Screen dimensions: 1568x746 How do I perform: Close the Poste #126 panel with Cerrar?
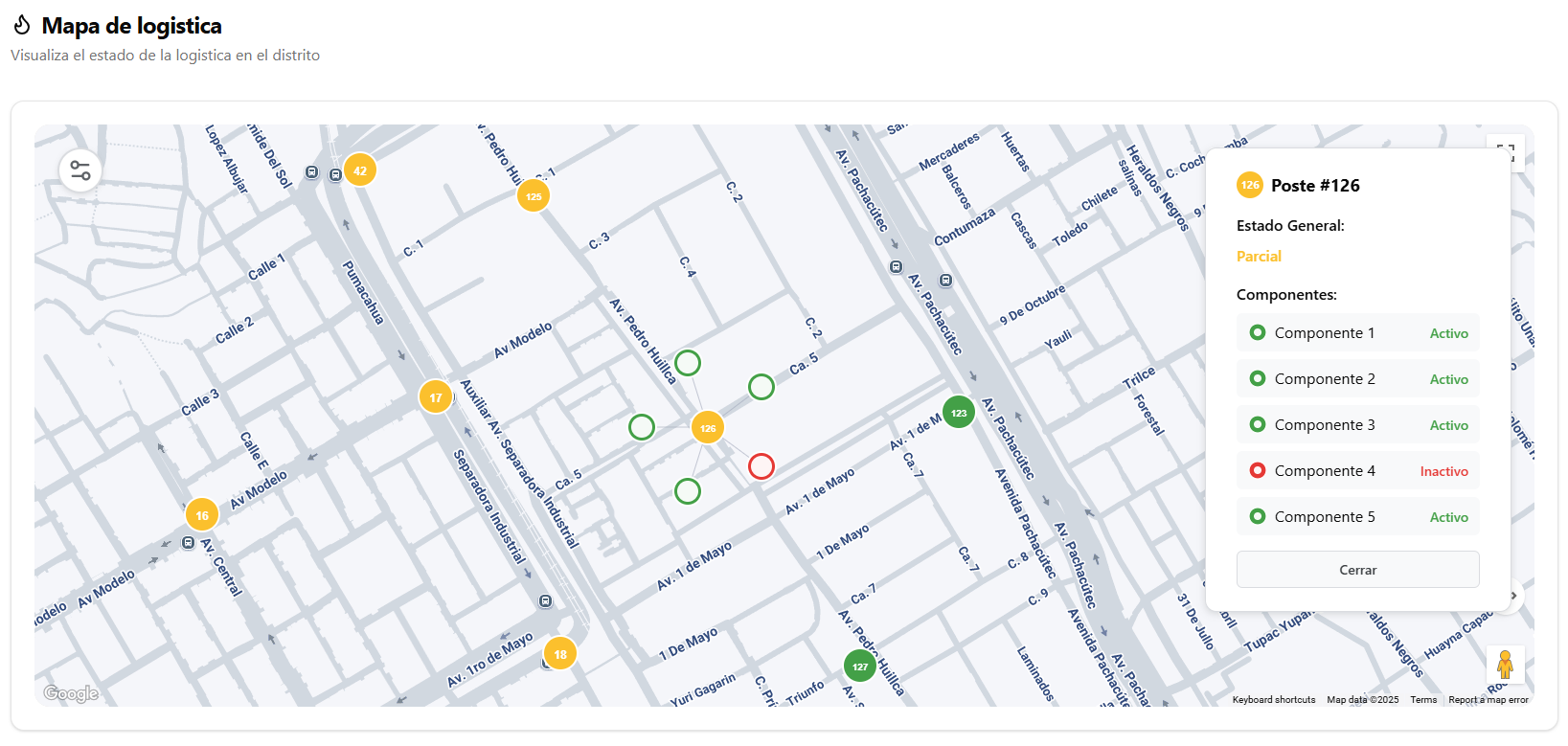[1357, 570]
